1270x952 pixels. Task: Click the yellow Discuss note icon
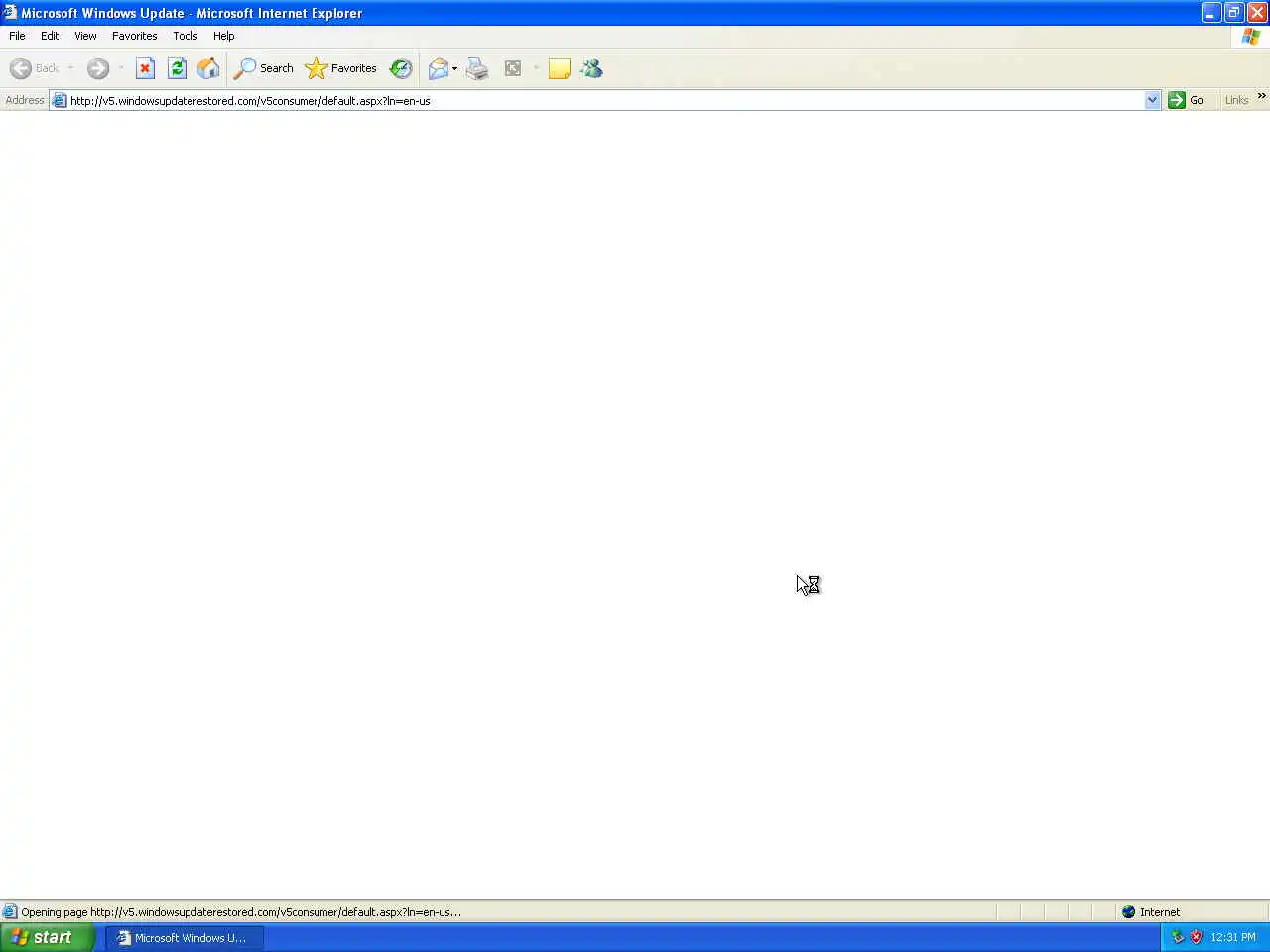[560, 68]
